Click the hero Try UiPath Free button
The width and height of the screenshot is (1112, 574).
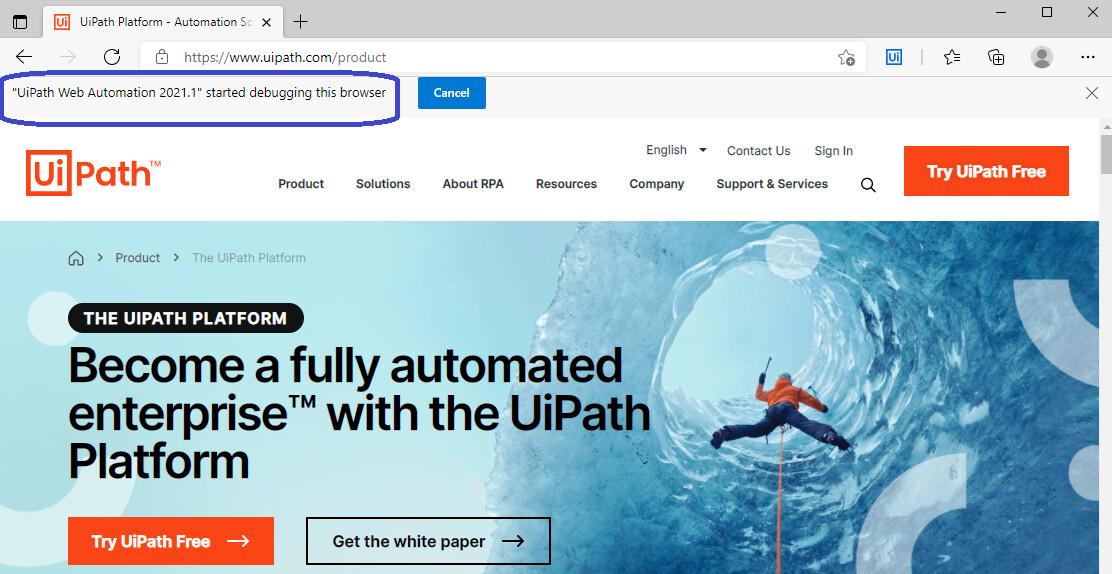tap(171, 541)
